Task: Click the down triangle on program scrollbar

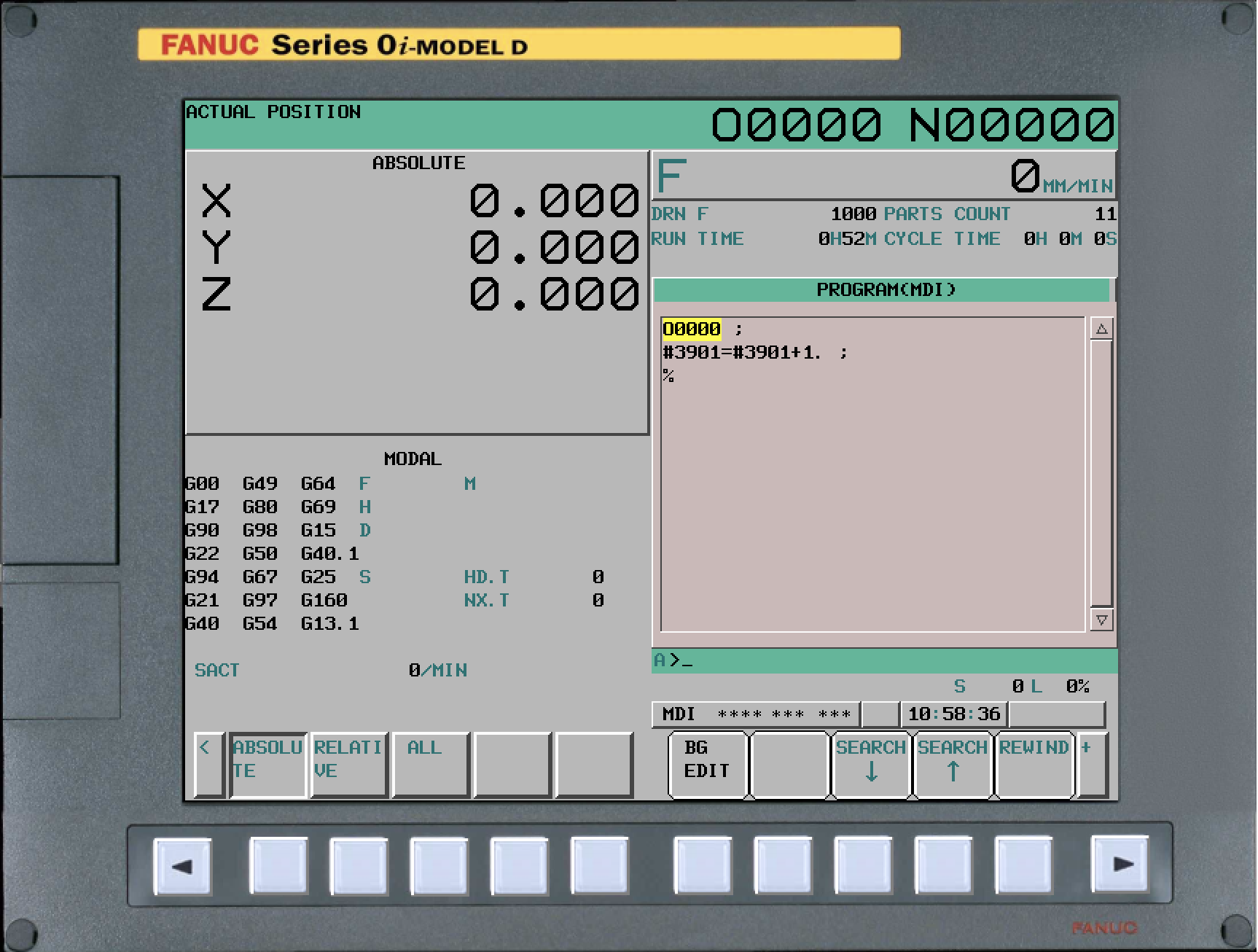Action: point(1101,621)
